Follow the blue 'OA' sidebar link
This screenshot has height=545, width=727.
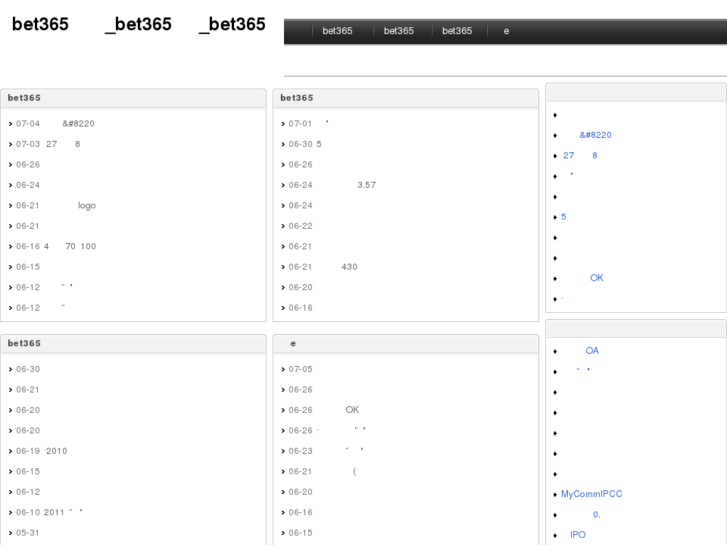[592, 351]
